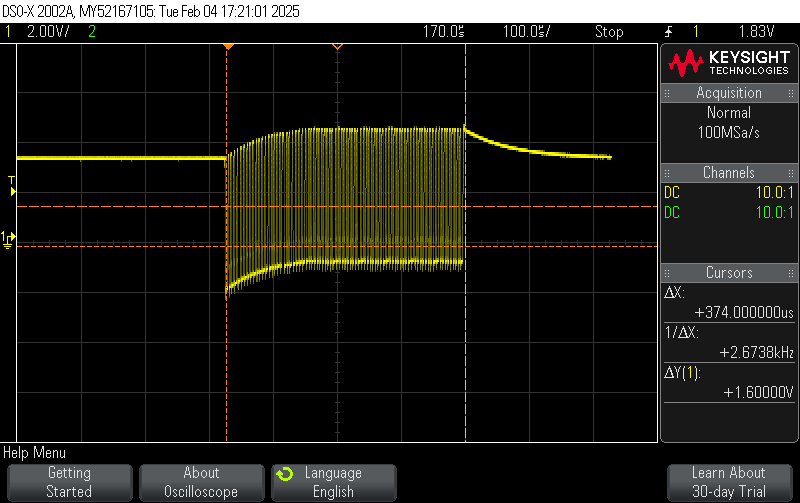Select the yellow DC 10.0:1 channel row
Screen dimensions: 800x503
pos(729,193)
